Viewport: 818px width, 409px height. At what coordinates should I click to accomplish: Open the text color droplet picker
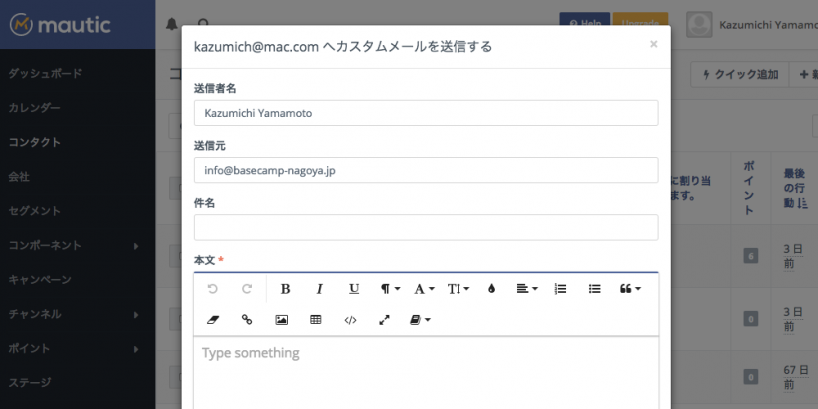coord(491,289)
